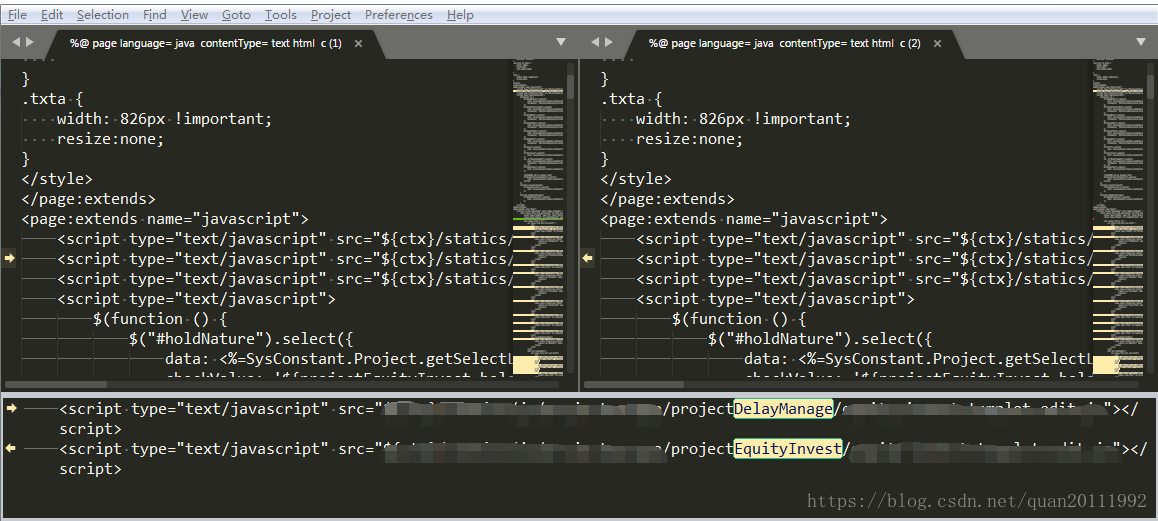Click script tag without src in left pane
The image size is (1158, 521).
196,299
